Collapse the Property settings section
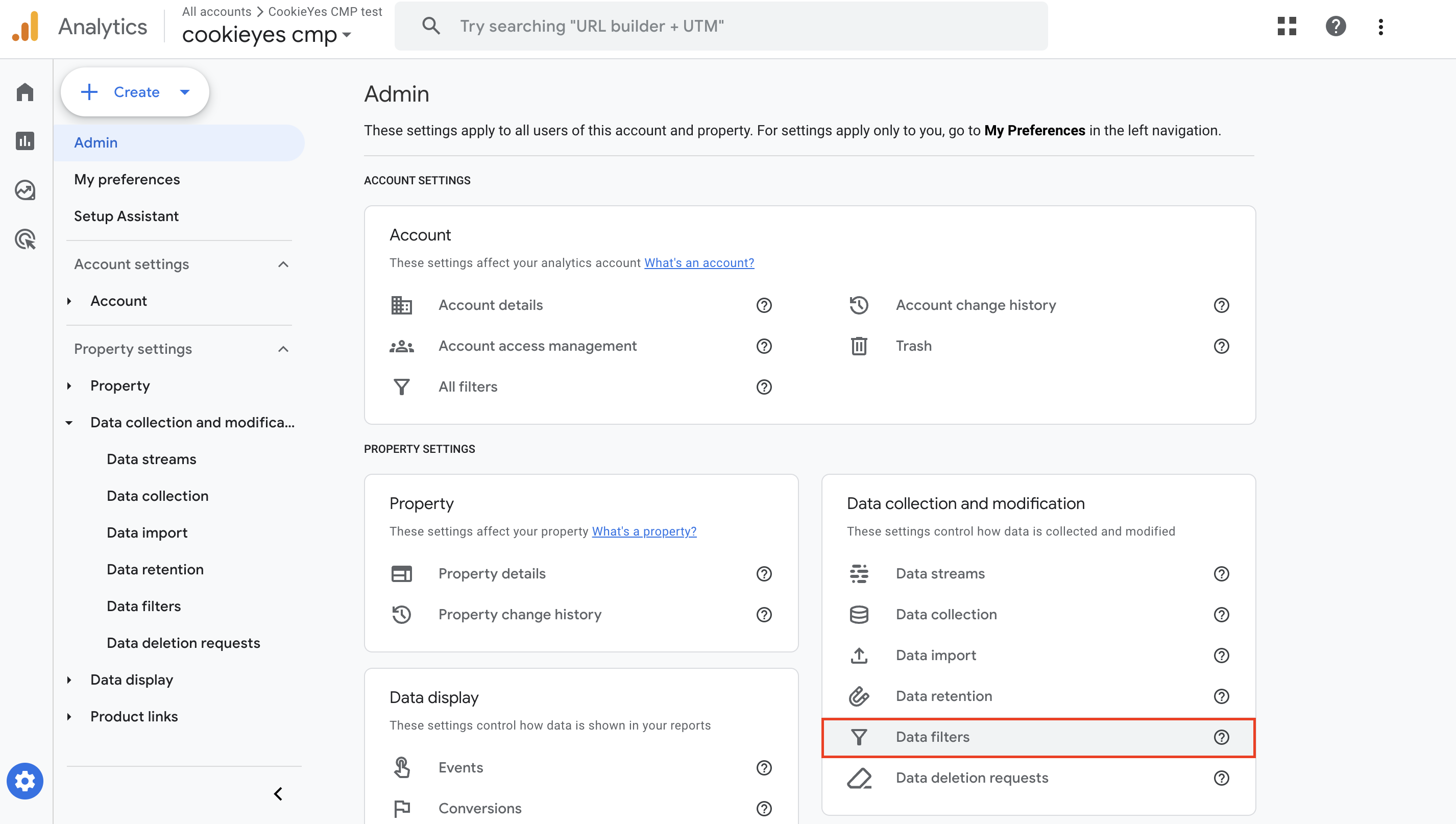Viewport: 1456px width, 824px height. click(283, 349)
